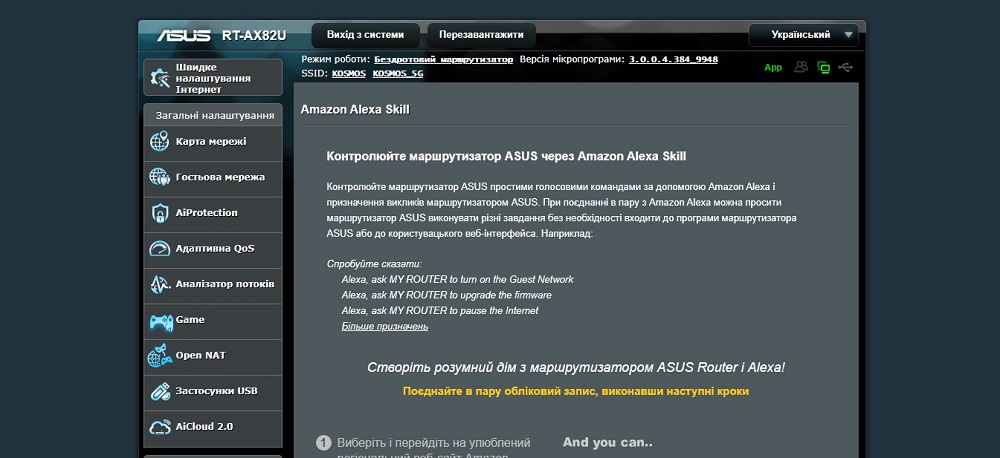Click the green network clients status icon
This screenshot has width=1000, height=458.
[823, 67]
